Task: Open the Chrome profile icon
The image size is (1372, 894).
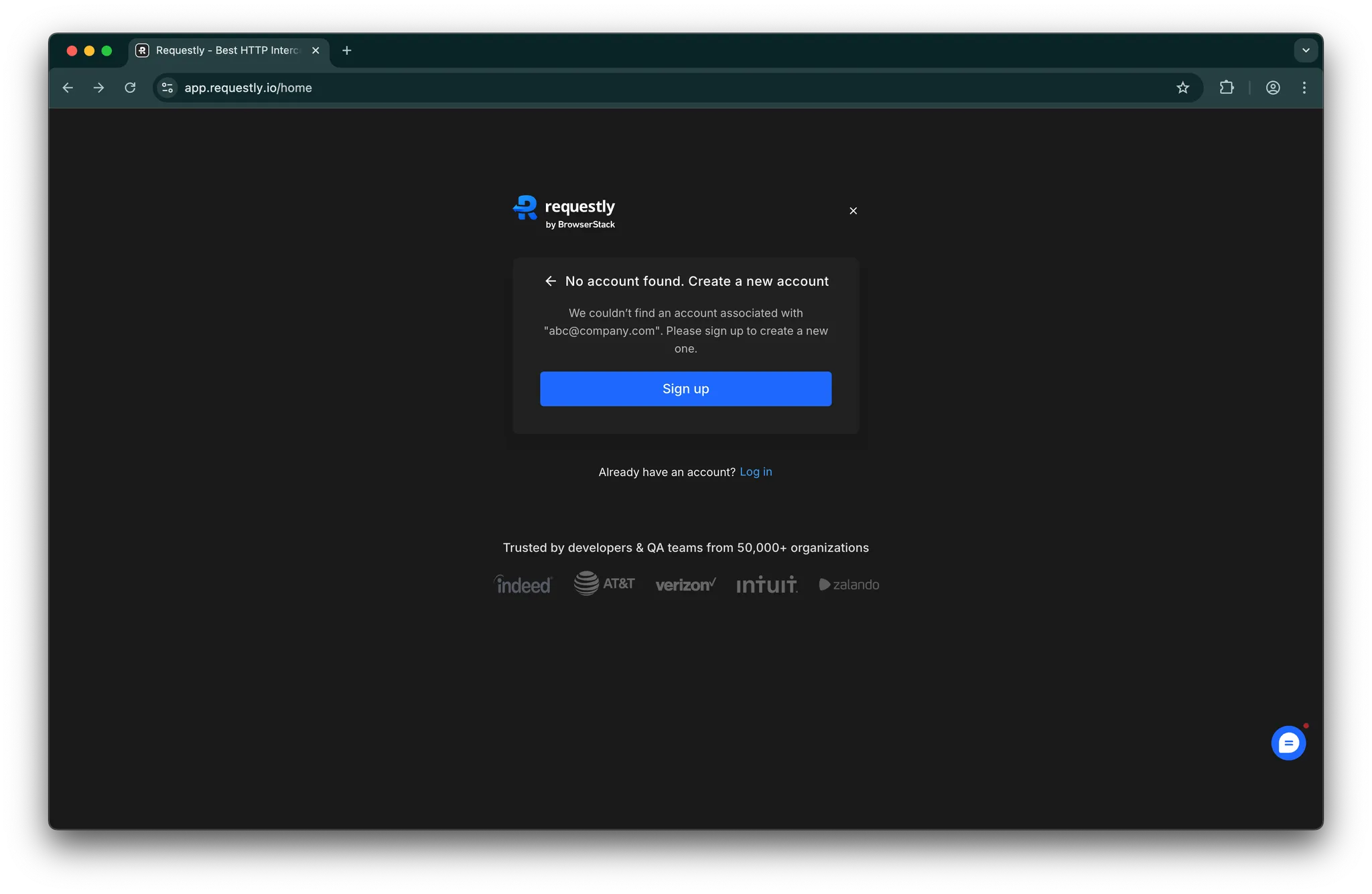Action: [x=1272, y=88]
